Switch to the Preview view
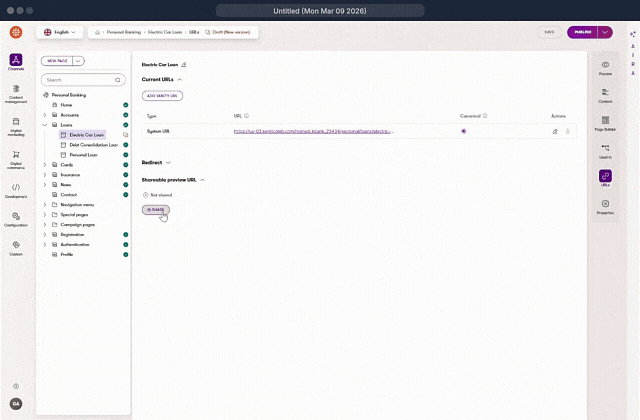The height and width of the screenshot is (420, 640). (605, 67)
